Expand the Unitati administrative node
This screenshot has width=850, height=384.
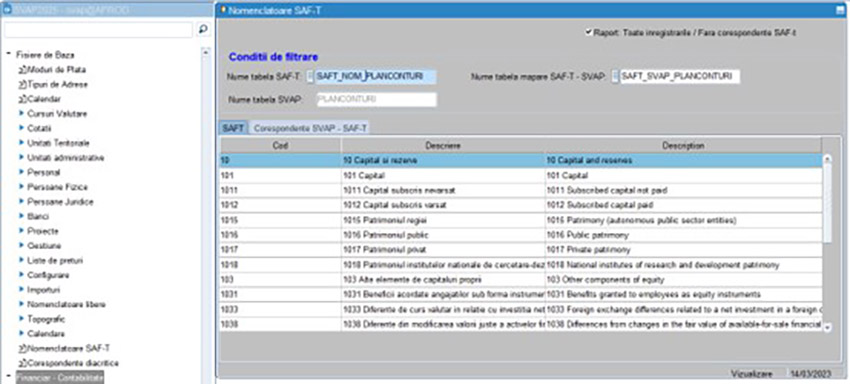pos(22,158)
